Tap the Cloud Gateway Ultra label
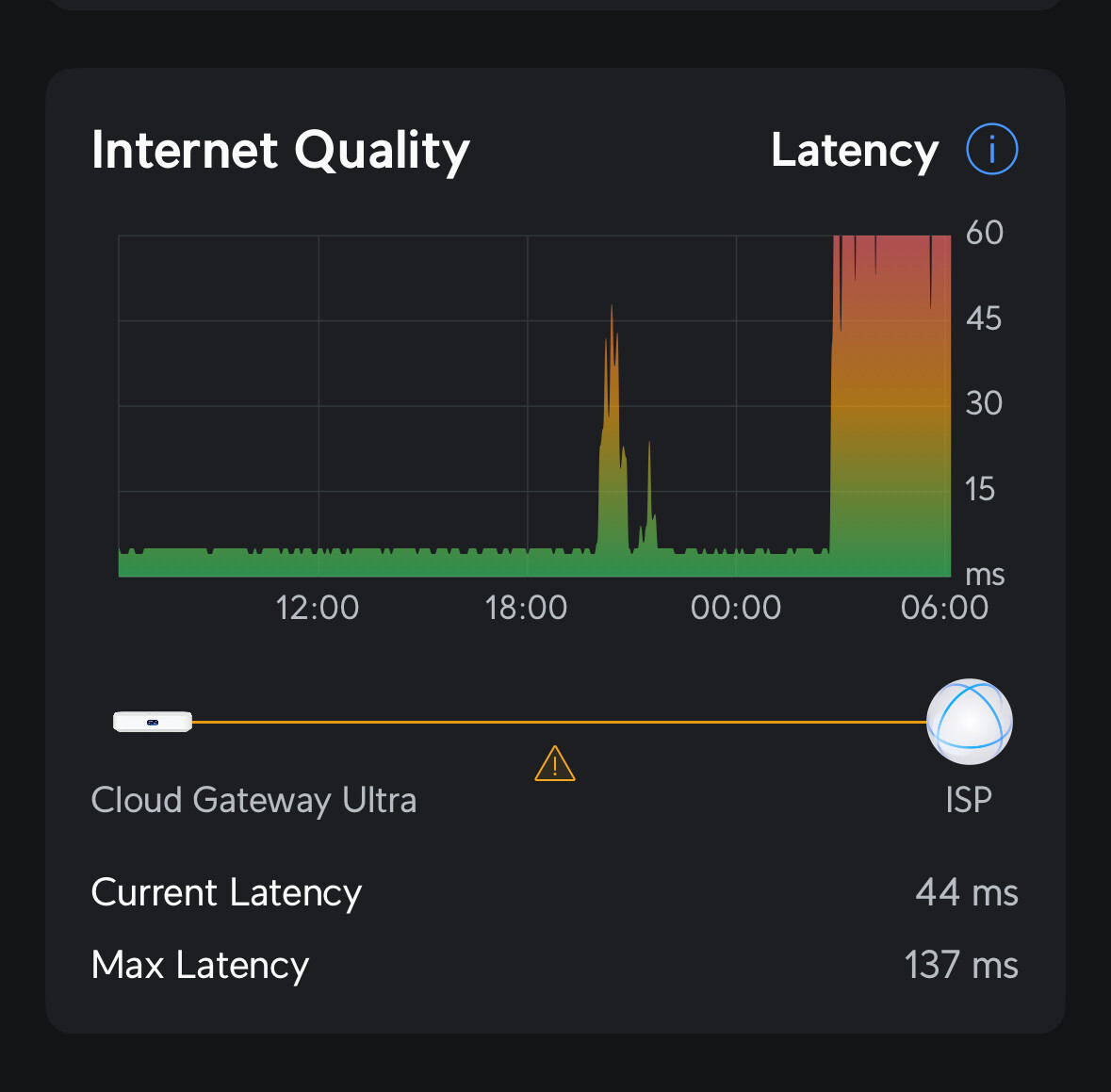 click(x=253, y=800)
